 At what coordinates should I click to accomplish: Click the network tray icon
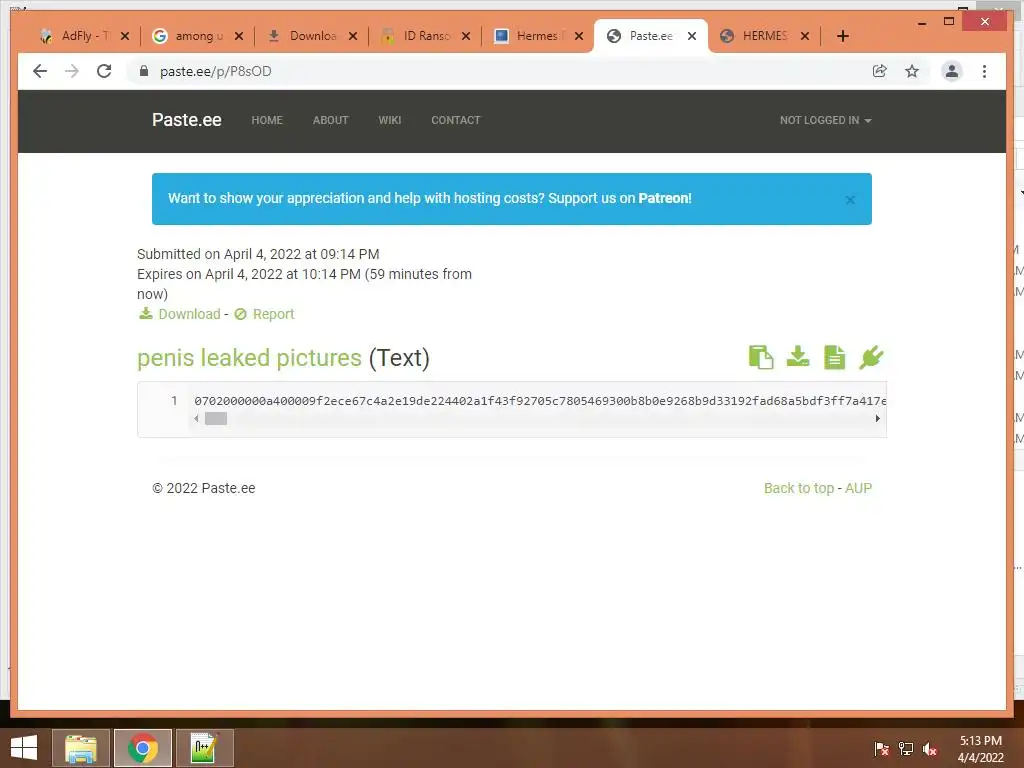pos(906,749)
